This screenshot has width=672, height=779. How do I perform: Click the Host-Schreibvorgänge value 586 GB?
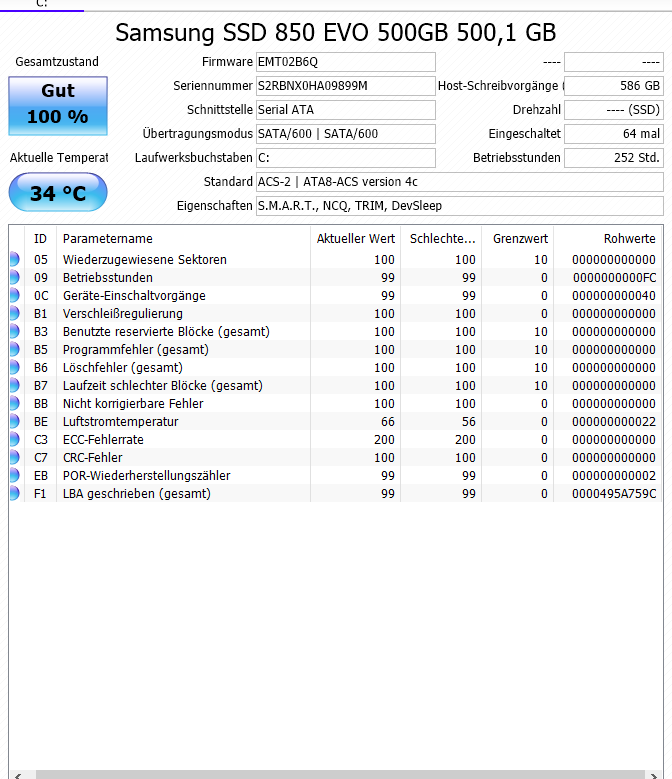[x=614, y=86]
